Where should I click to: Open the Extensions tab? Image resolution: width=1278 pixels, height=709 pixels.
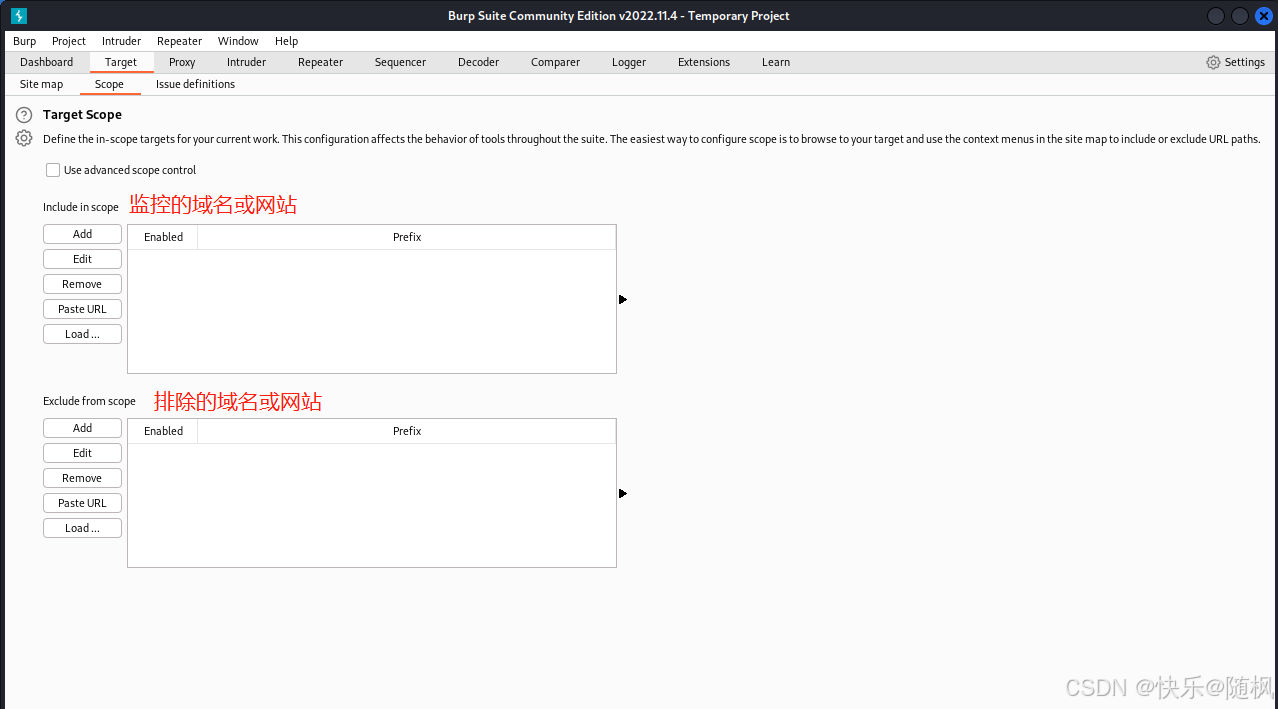(704, 62)
